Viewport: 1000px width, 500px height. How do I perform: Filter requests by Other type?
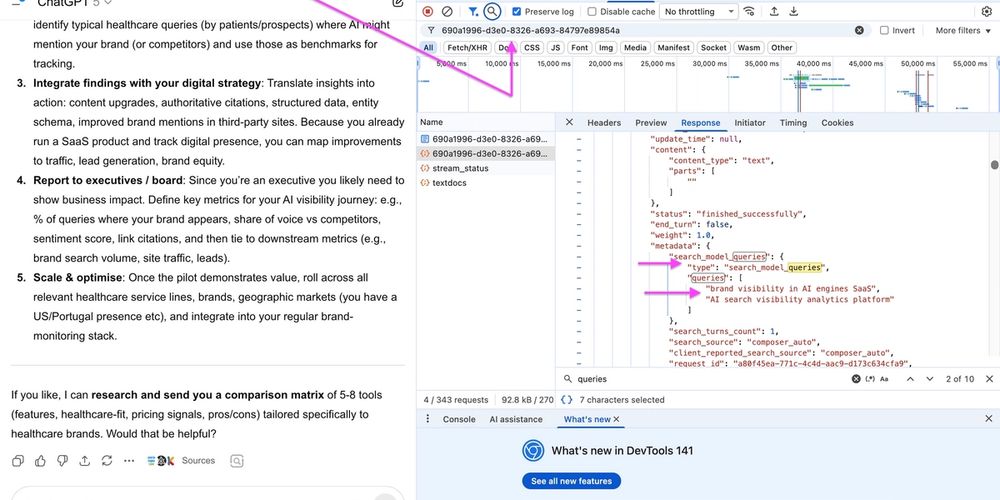(x=781, y=48)
